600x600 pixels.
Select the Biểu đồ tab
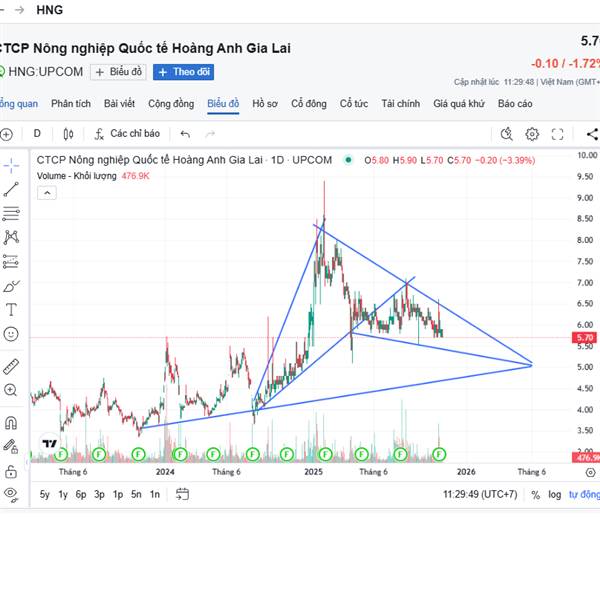pyautogui.click(x=223, y=104)
